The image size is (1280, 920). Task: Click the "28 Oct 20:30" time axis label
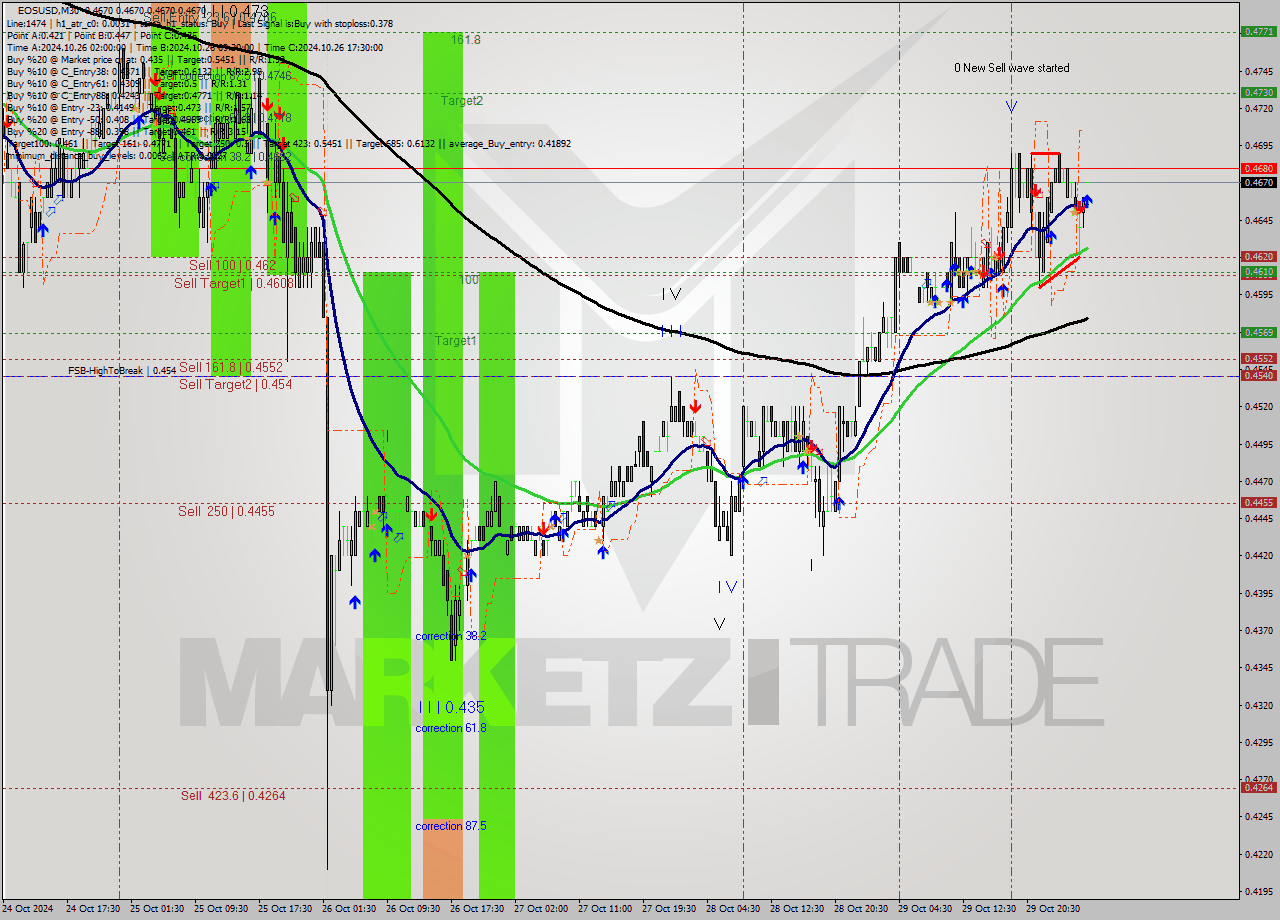(861, 909)
